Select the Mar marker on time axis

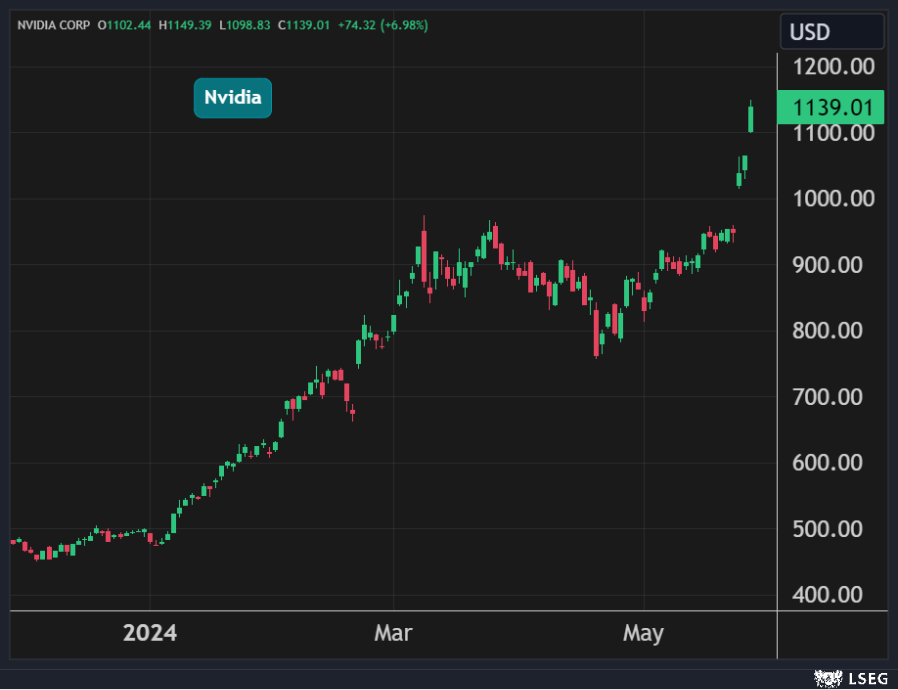click(x=394, y=634)
